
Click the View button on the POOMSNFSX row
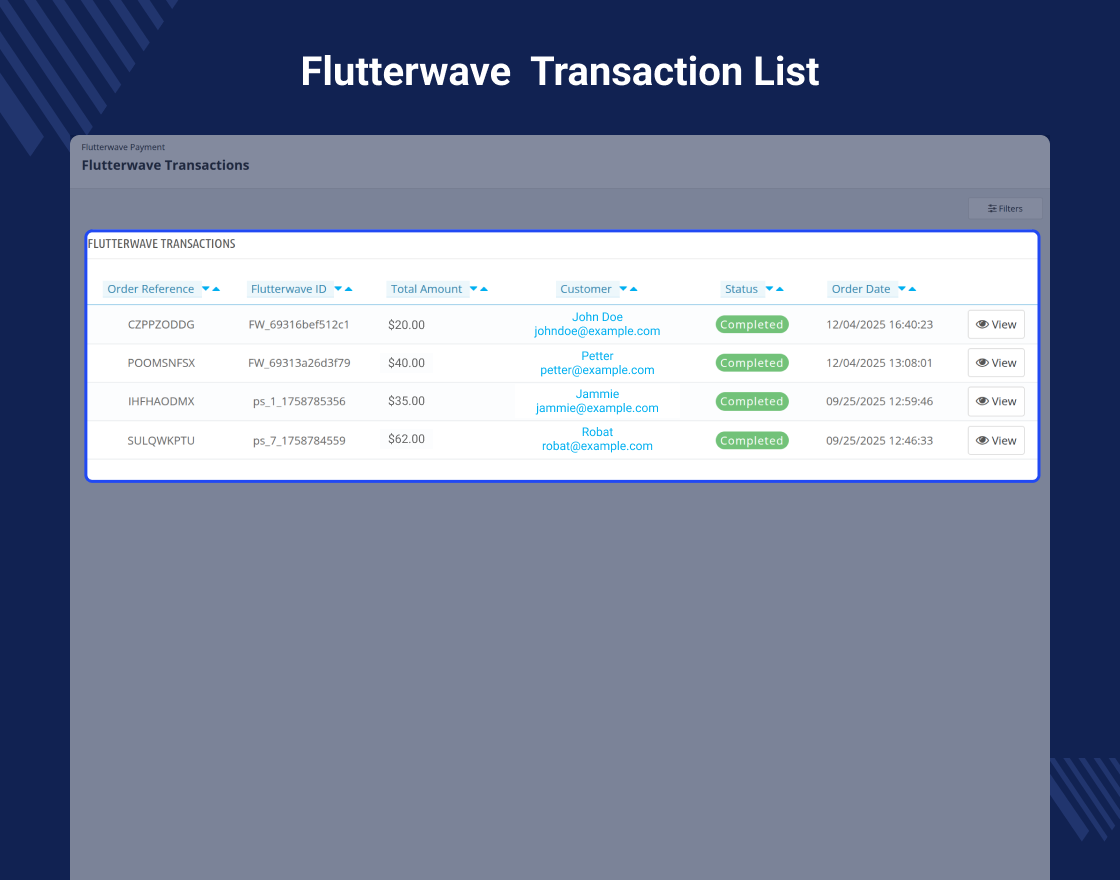coord(996,362)
